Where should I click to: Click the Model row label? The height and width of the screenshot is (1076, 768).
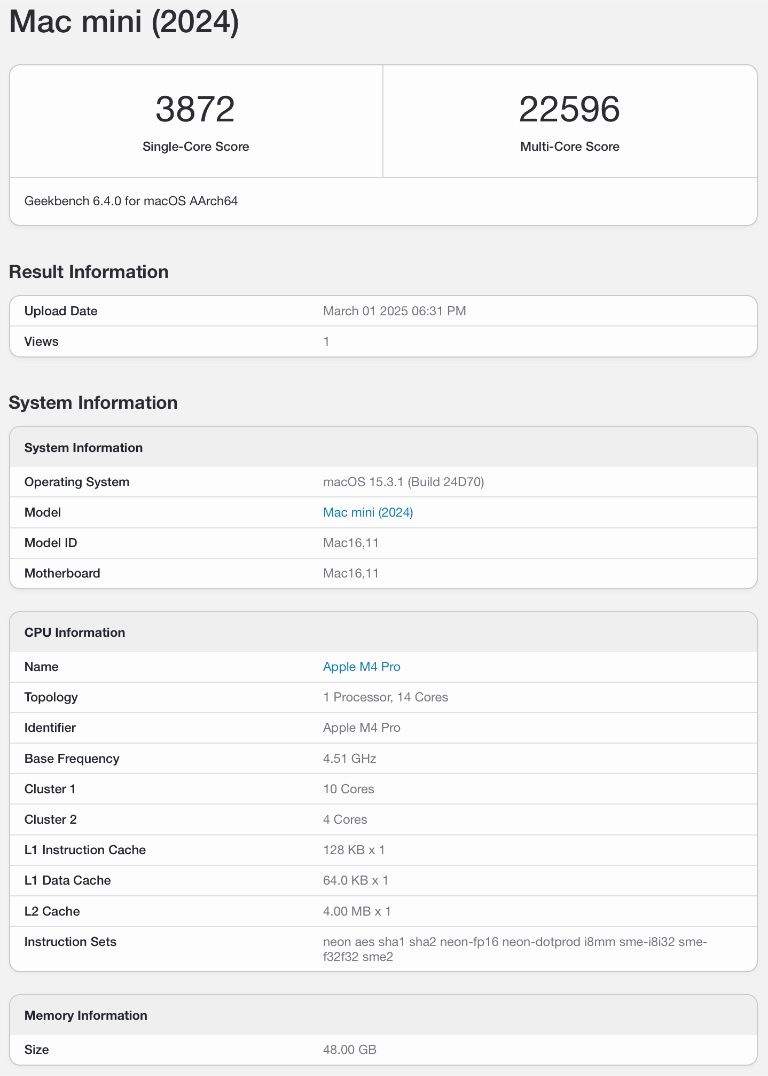[x=43, y=513]
